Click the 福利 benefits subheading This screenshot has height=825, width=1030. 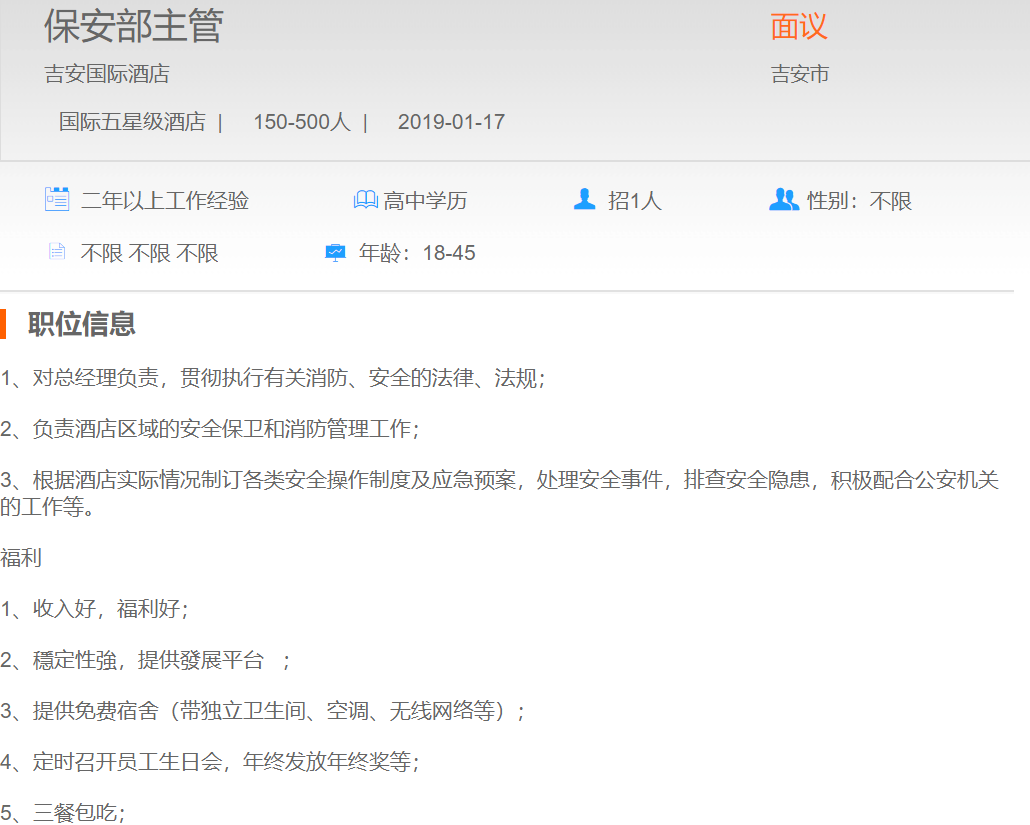(x=21, y=558)
